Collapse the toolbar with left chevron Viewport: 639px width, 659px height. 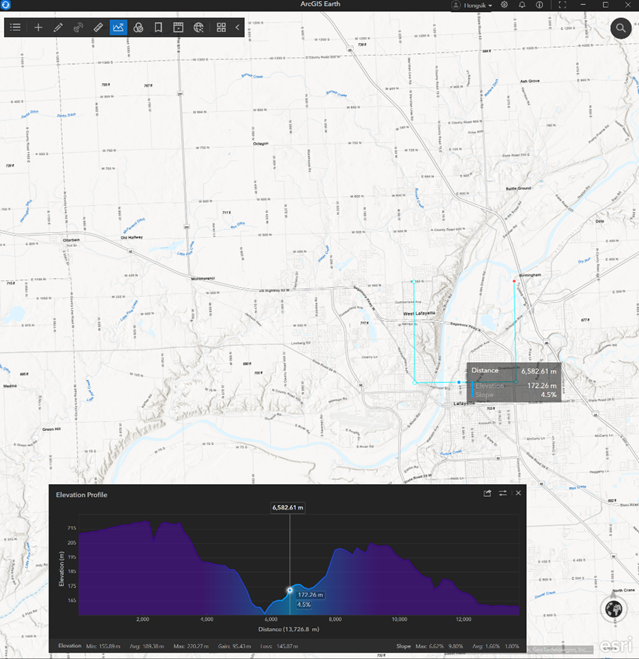point(238,27)
